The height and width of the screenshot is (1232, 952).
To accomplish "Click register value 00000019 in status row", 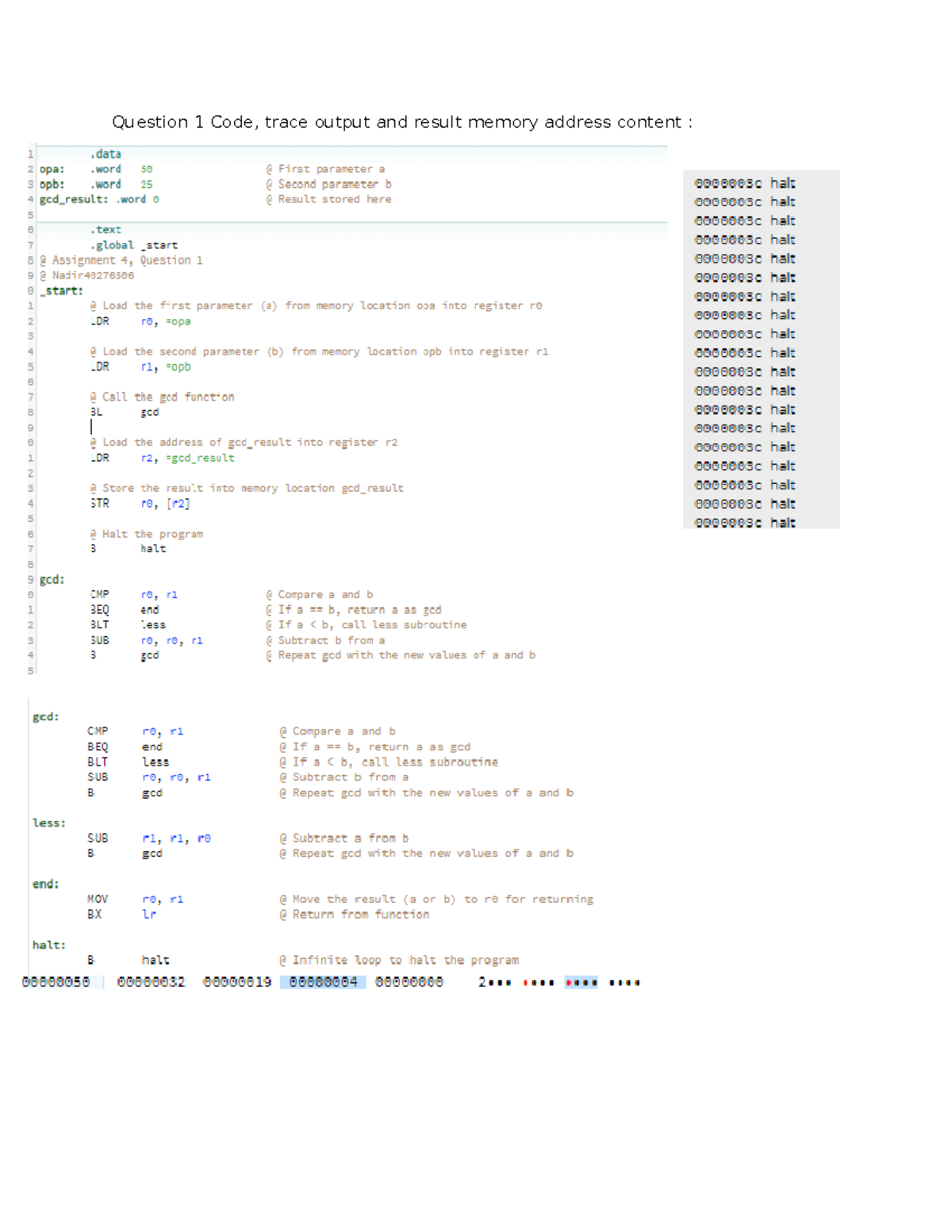I will (238, 981).
